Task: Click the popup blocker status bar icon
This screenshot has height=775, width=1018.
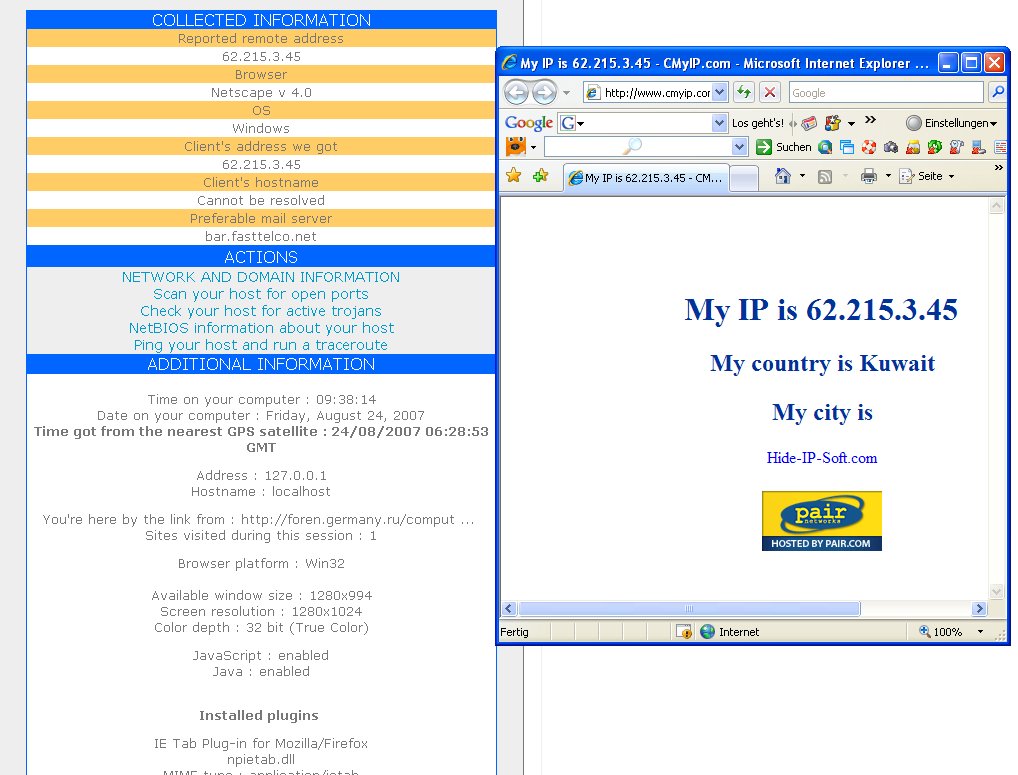Action: click(x=683, y=632)
